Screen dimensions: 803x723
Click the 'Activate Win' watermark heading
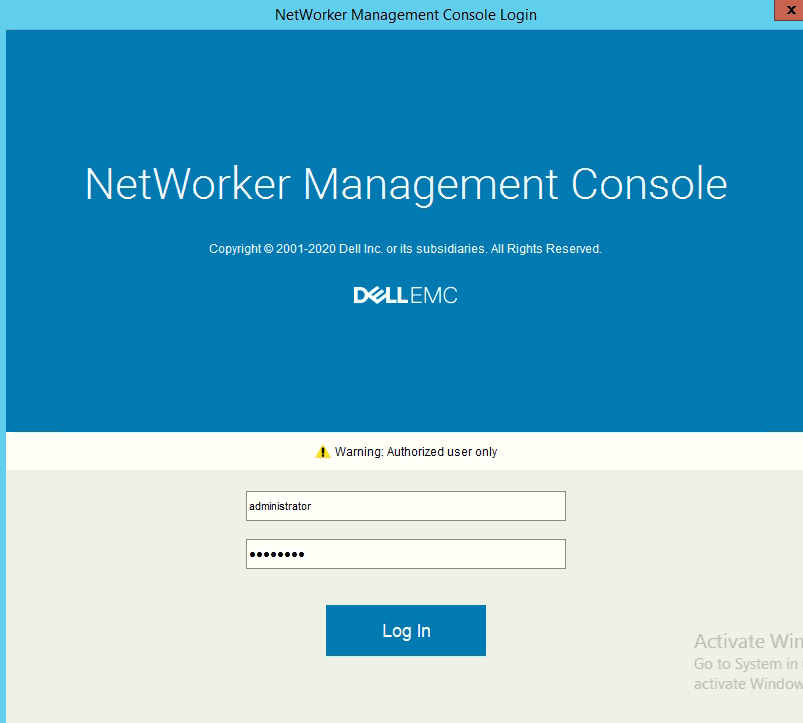pos(747,641)
